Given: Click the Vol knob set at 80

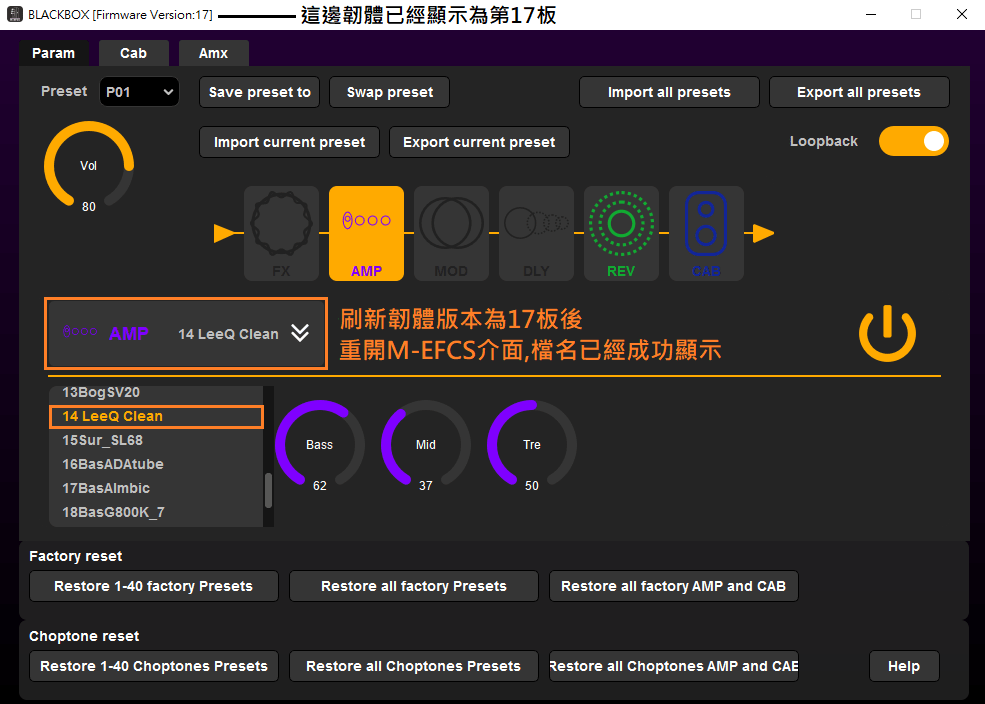Looking at the screenshot, I should (89, 166).
